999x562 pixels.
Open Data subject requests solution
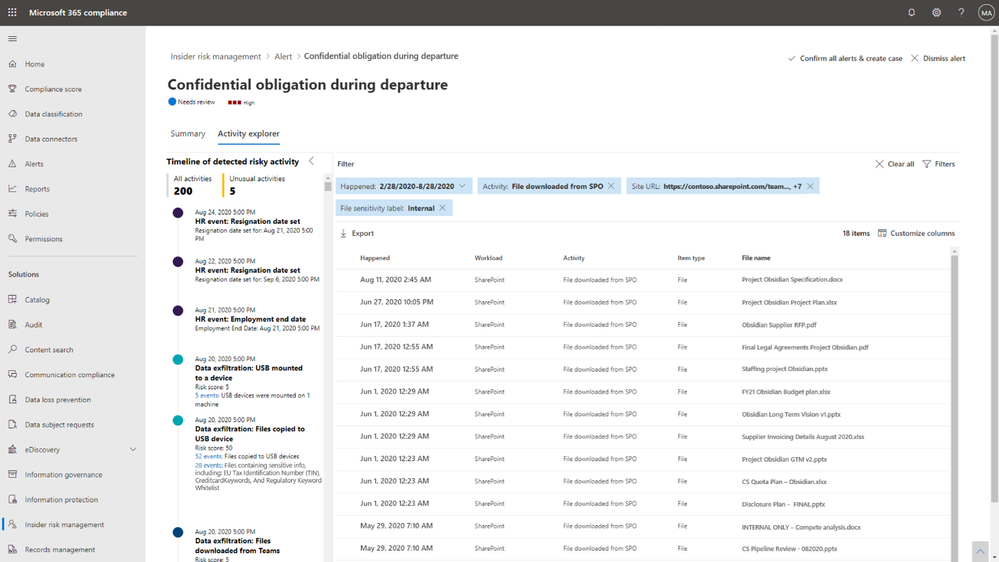point(59,424)
